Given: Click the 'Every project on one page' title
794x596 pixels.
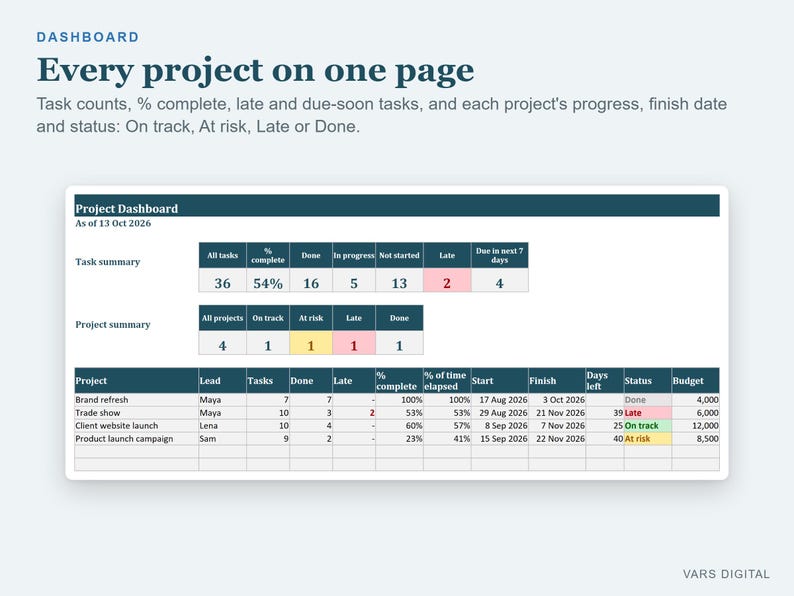Looking at the screenshot, I should tap(255, 70).
